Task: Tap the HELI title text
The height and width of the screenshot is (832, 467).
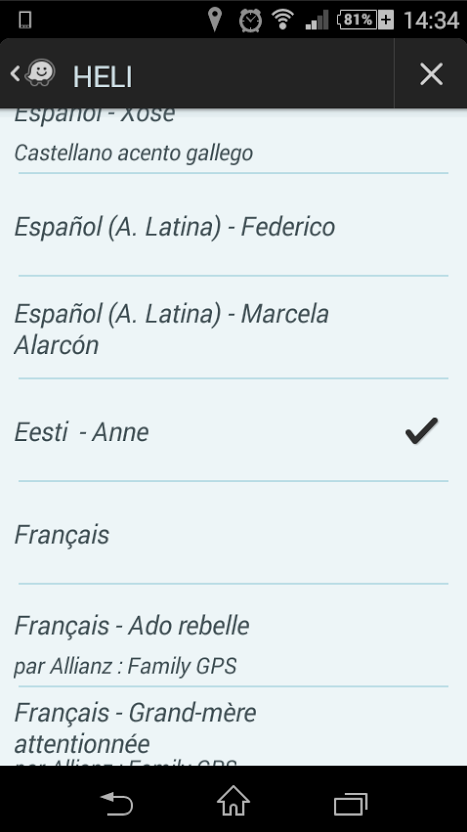Action: [x=102, y=77]
